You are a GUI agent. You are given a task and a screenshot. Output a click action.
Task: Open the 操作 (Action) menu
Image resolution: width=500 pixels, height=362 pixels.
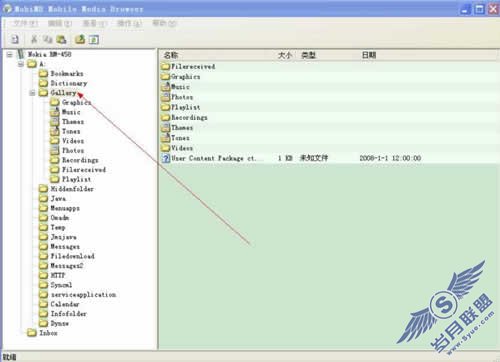click(x=129, y=23)
